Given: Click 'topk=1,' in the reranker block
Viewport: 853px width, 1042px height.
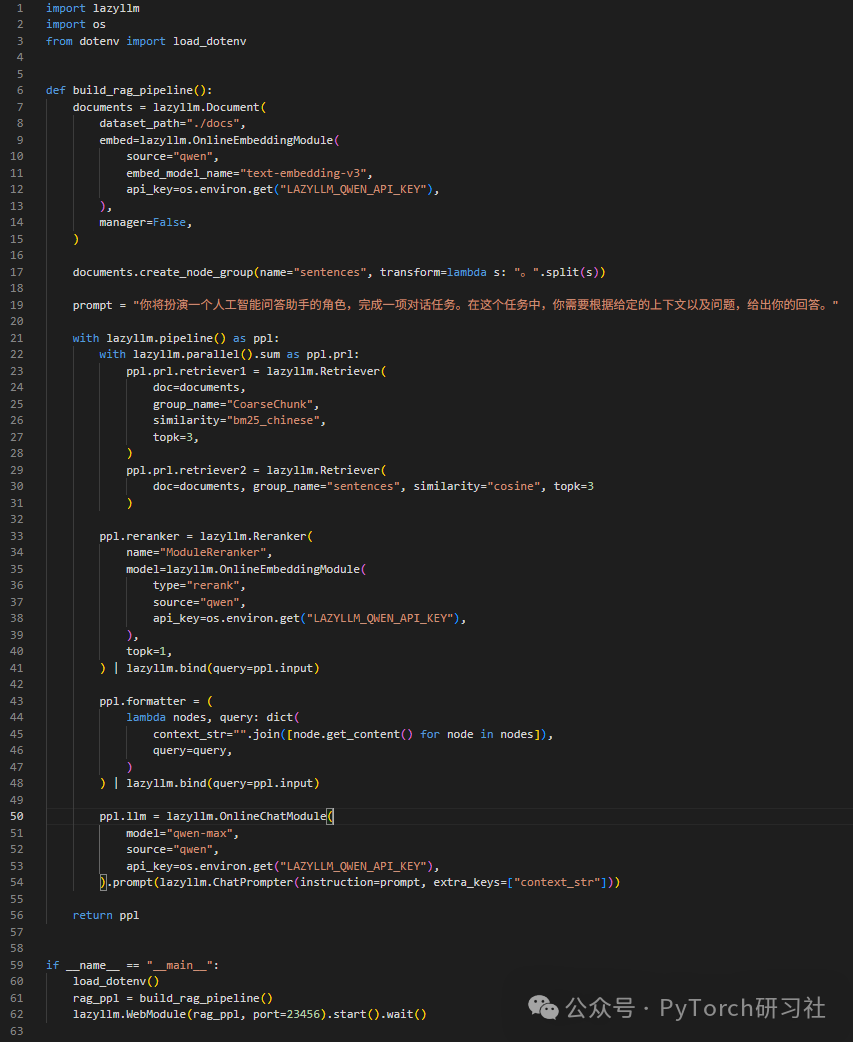Looking at the screenshot, I should [x=149, y=651].
